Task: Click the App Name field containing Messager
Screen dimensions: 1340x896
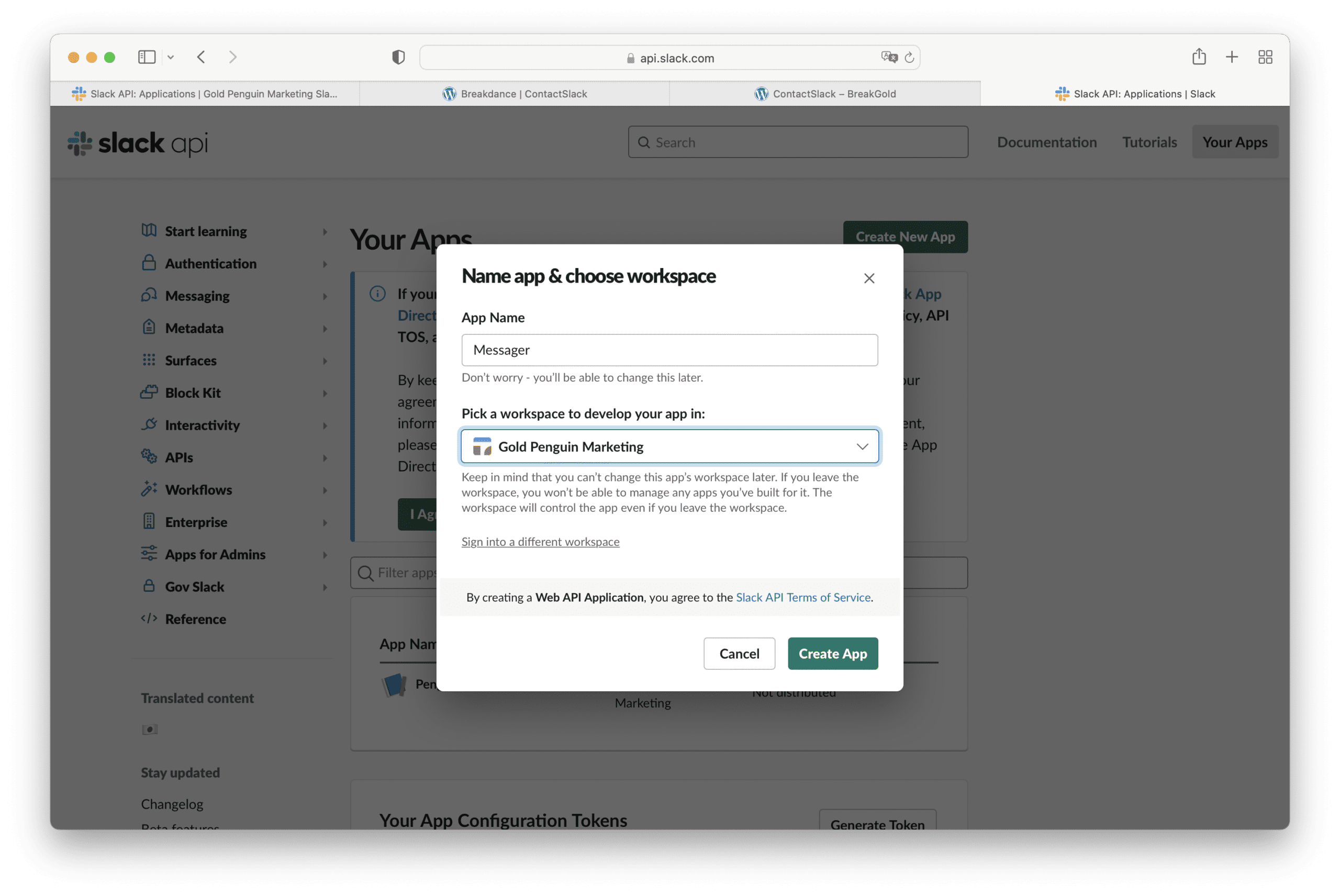Action: (x=669, y=350)
